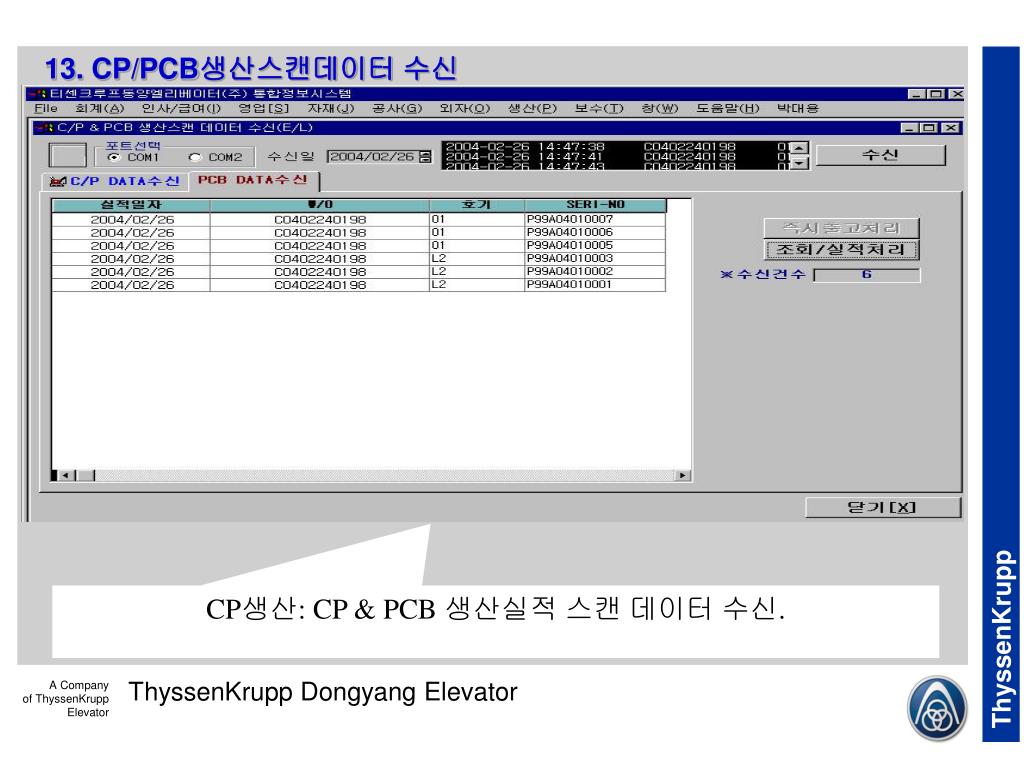Click the 즉시출고처리 button
Screen dimensions: 1024x768
(x=841, y=228)
